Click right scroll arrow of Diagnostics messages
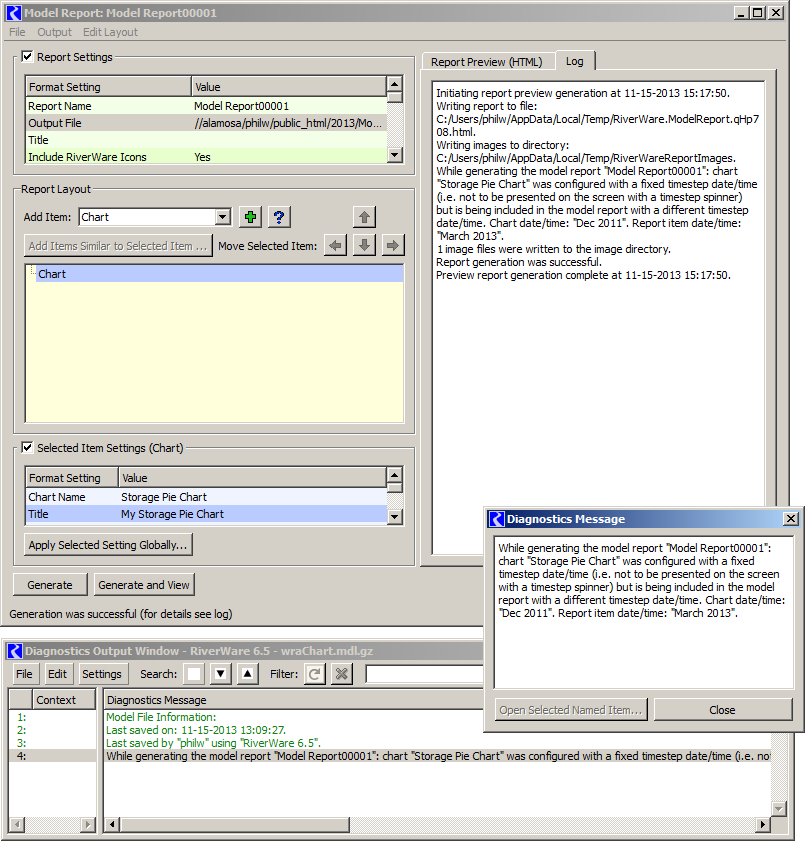 point(763,824)
